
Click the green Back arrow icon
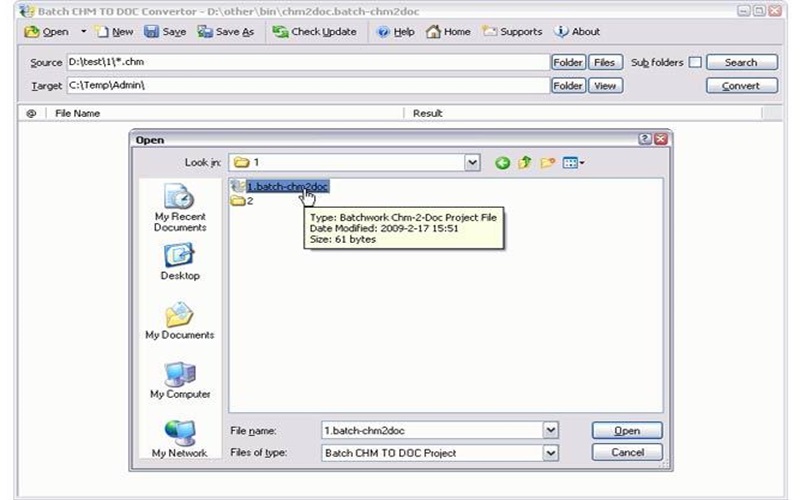point(502,163)
